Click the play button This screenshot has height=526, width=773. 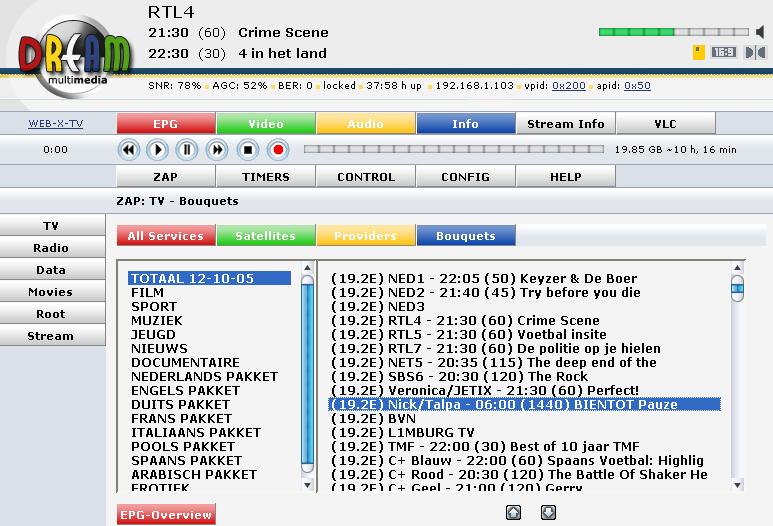[158, 150]
